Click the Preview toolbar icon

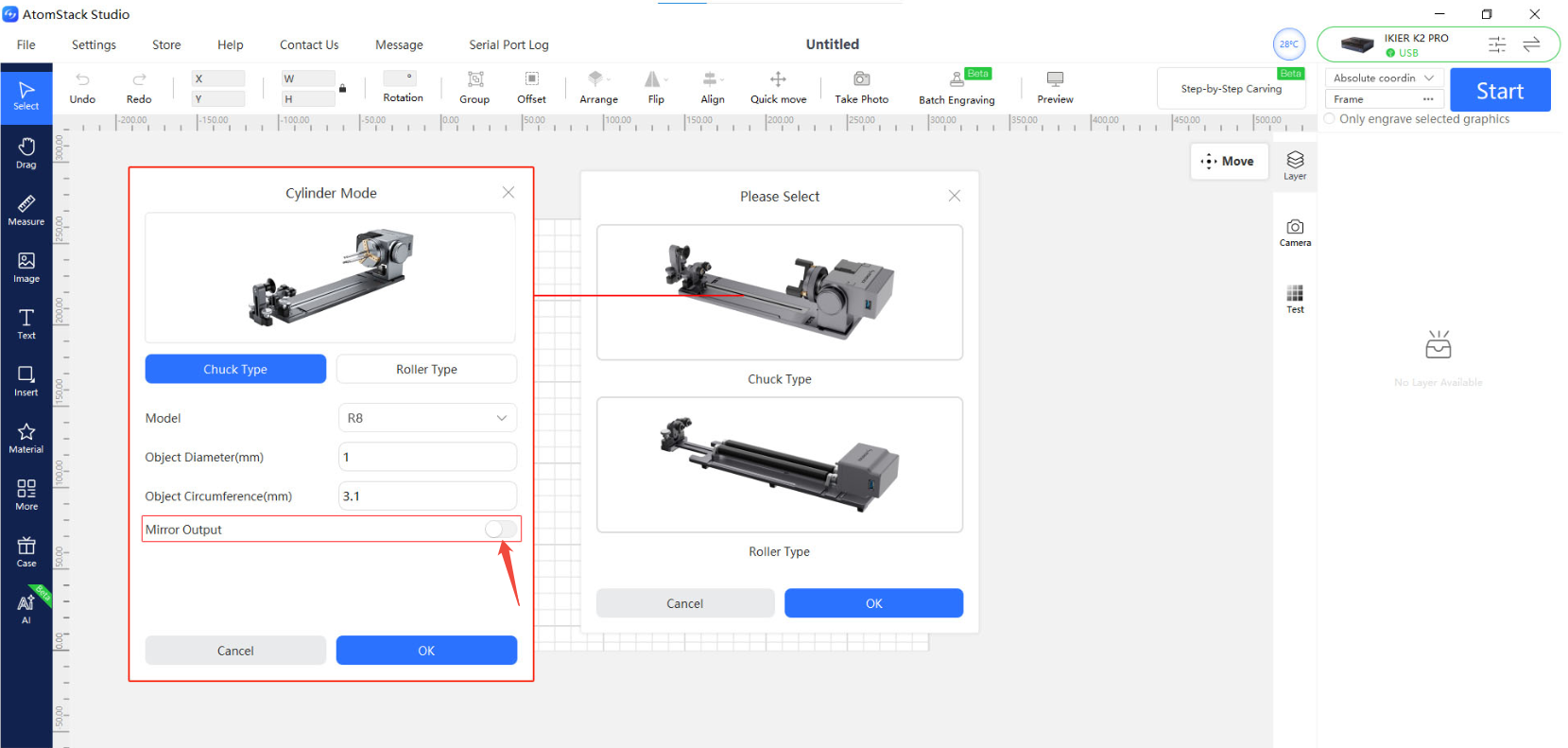point(1055,87)
